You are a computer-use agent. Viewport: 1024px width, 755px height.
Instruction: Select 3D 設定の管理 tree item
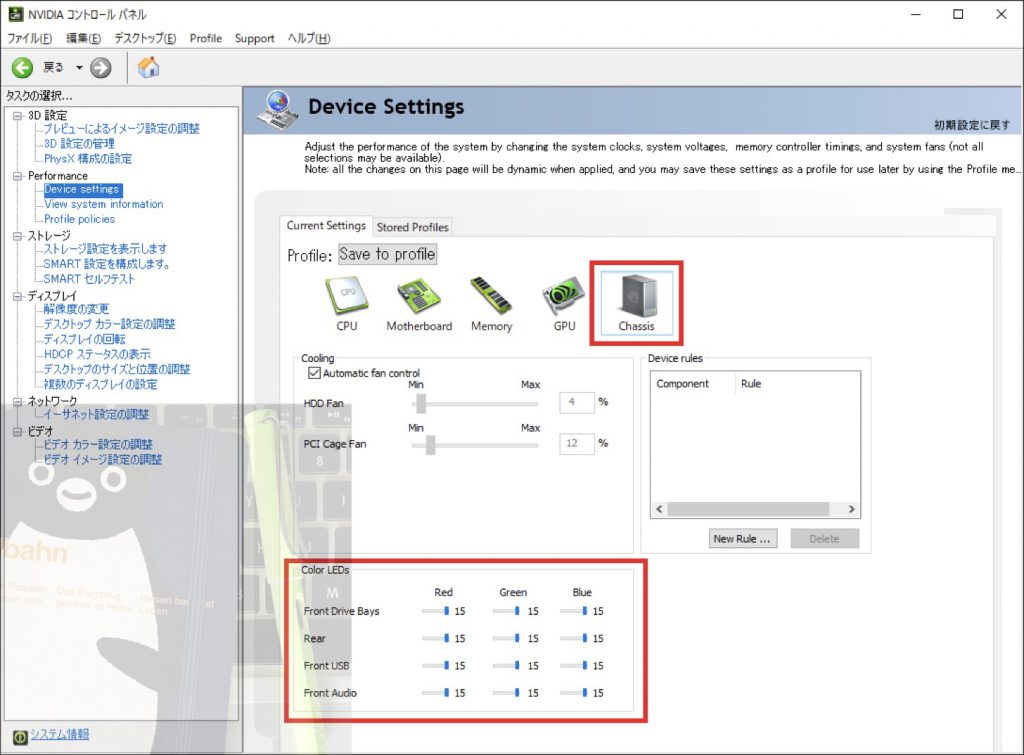tap(79, 144)
